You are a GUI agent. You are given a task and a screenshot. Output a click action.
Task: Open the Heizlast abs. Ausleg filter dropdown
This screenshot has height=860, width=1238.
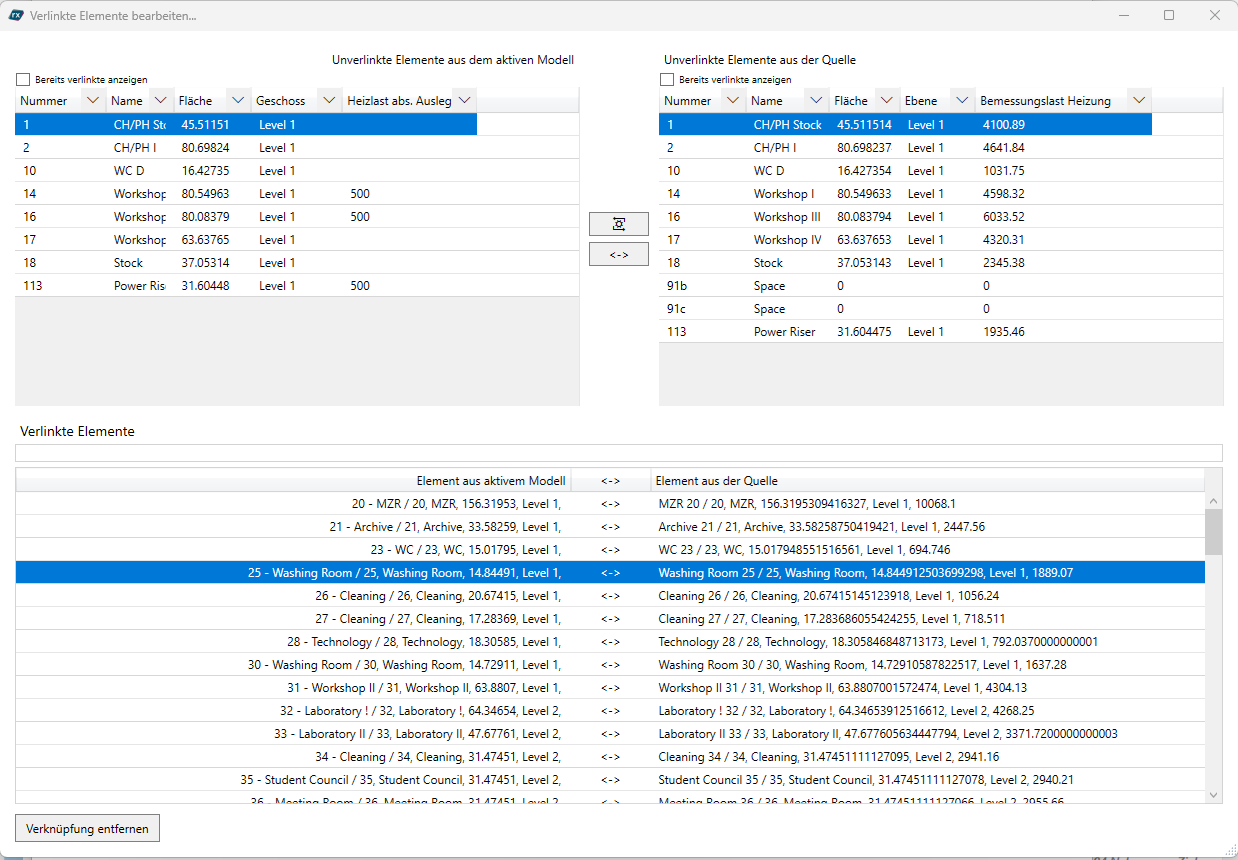[x=463, y=101]
